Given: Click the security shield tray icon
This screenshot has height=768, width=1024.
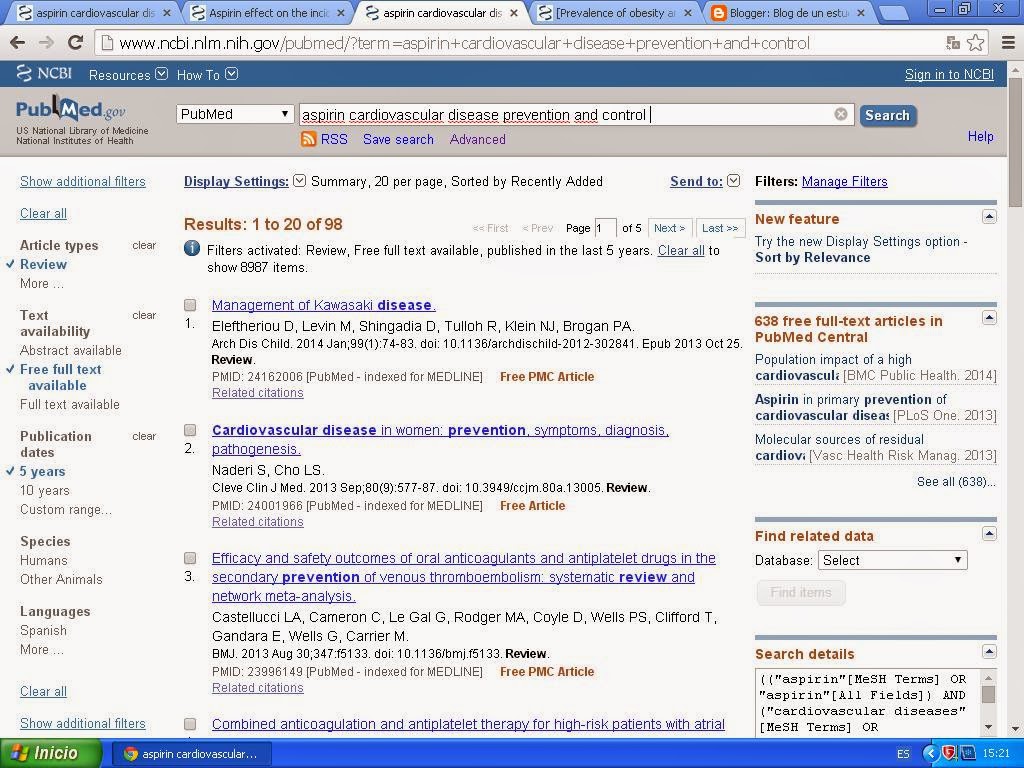Looking at the screenshot, I should click(950, 753).
